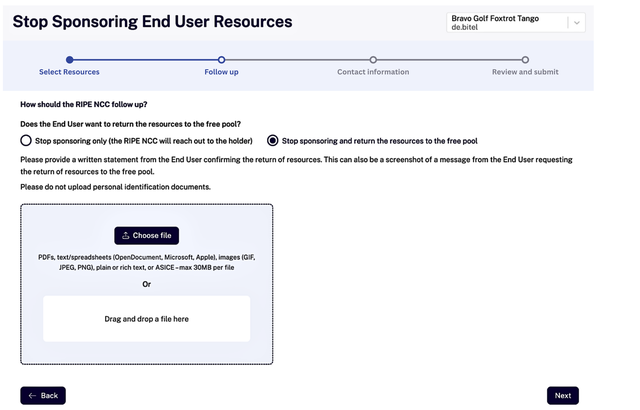
Task: Click the Follow up step circle
Action: coord(221,60)
